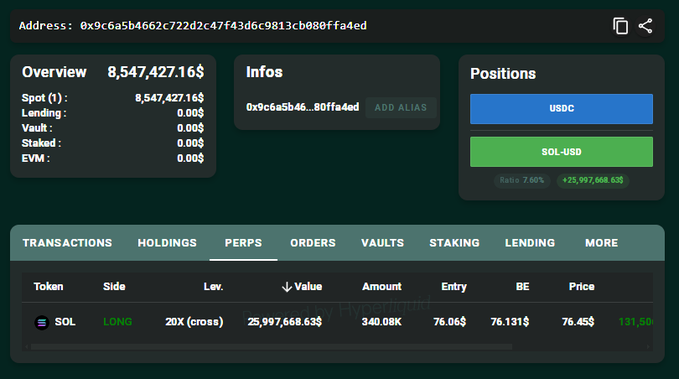Click the 76.131$ break-even cell
Viewport: 679px width, 379px height.
tap(510, 322)
